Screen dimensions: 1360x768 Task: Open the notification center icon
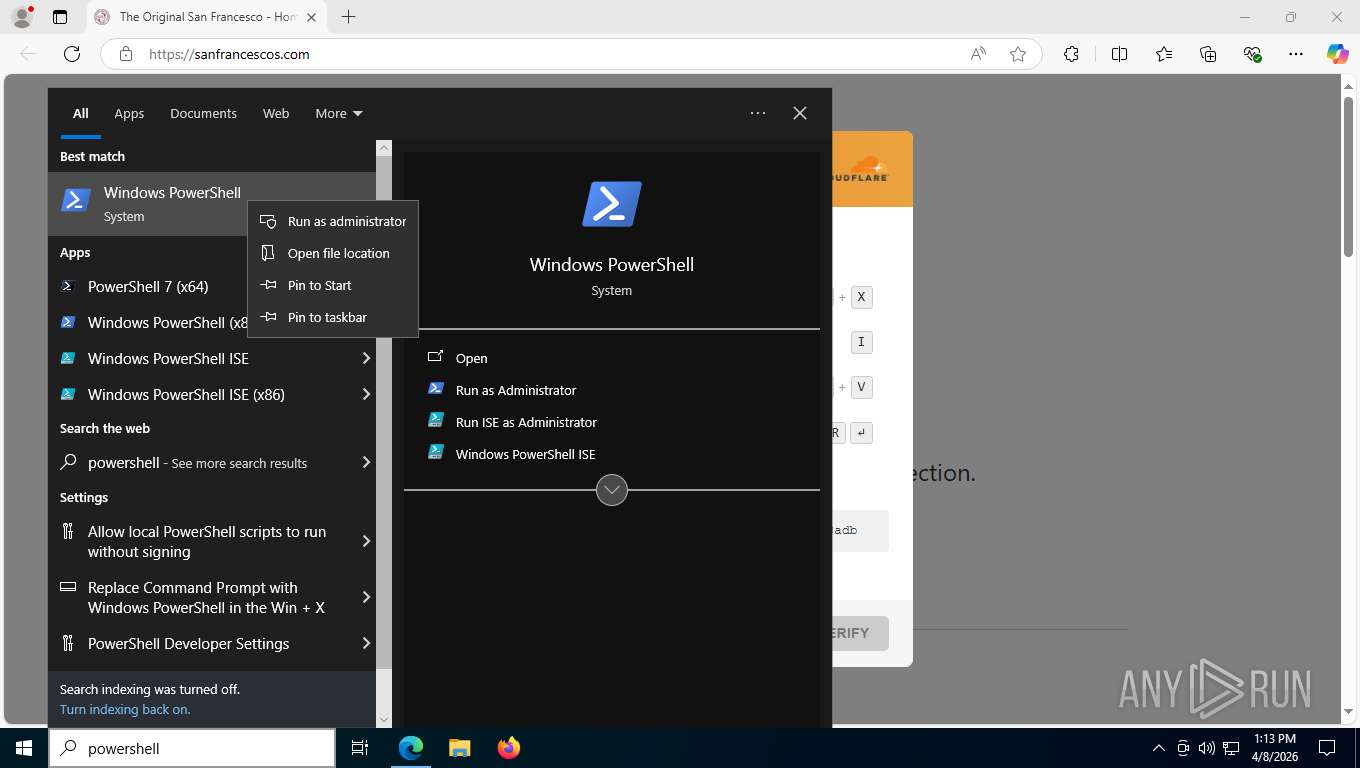pos(1327,748)
